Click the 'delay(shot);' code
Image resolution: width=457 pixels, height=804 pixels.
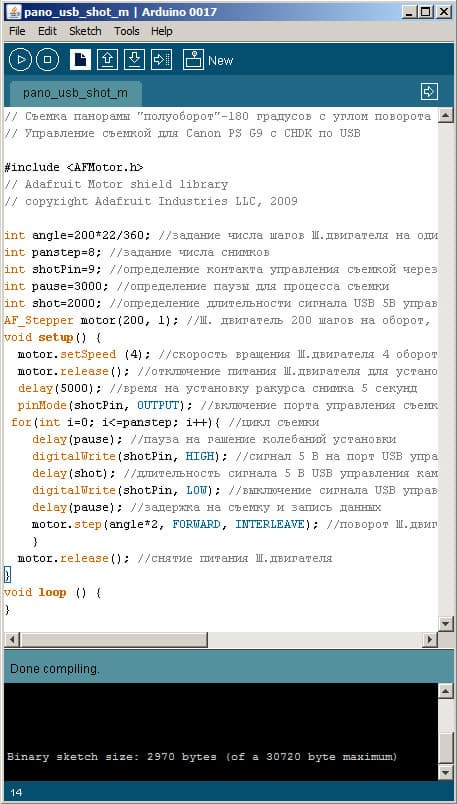(x=74, y=473)
